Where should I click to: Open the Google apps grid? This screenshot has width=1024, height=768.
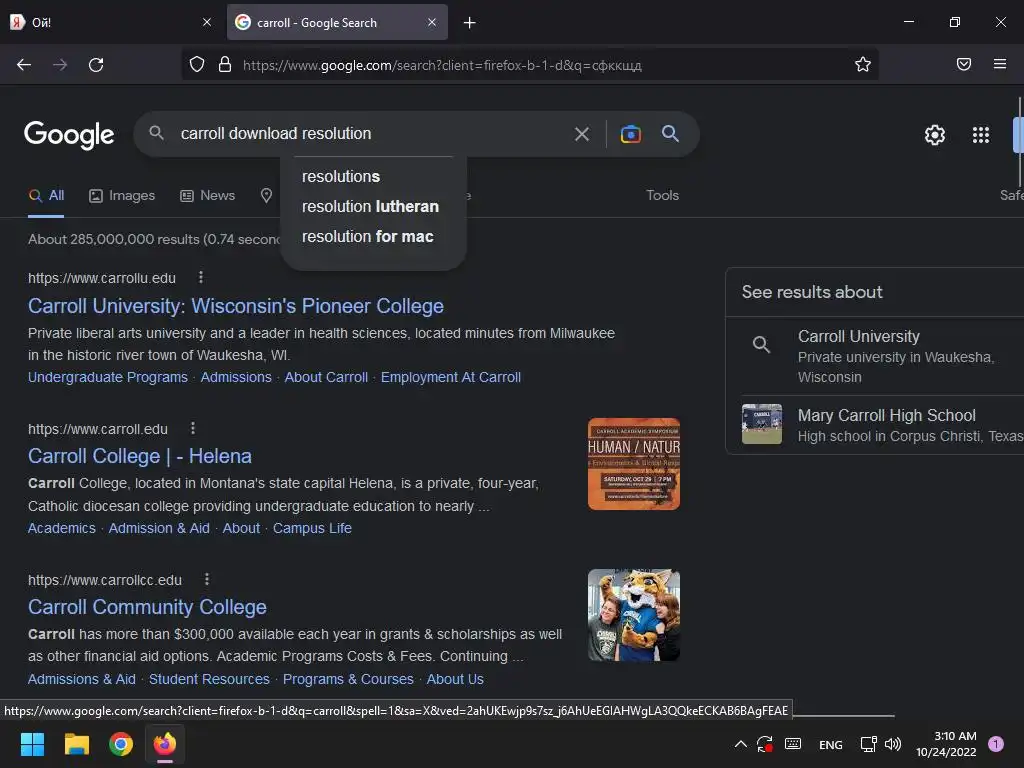coord(980,135)
